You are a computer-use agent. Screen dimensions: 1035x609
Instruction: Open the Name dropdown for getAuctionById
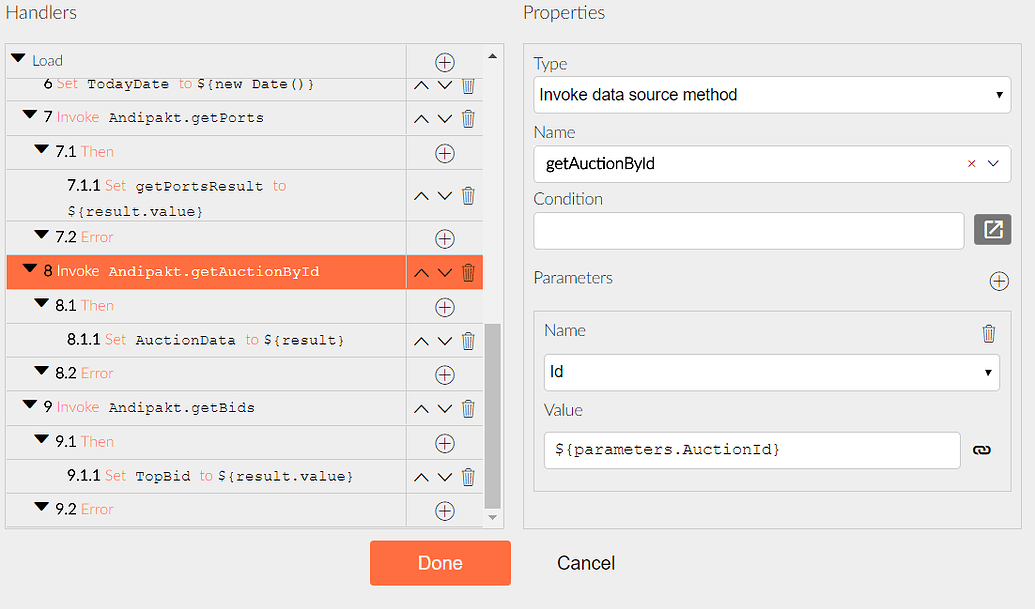coord(995,163)
